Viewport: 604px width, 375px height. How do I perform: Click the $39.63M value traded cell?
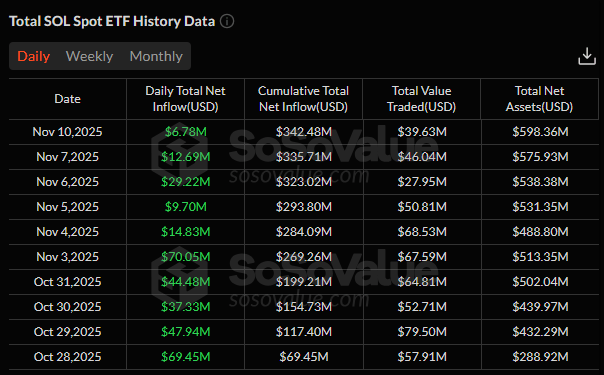click(422, 132)
